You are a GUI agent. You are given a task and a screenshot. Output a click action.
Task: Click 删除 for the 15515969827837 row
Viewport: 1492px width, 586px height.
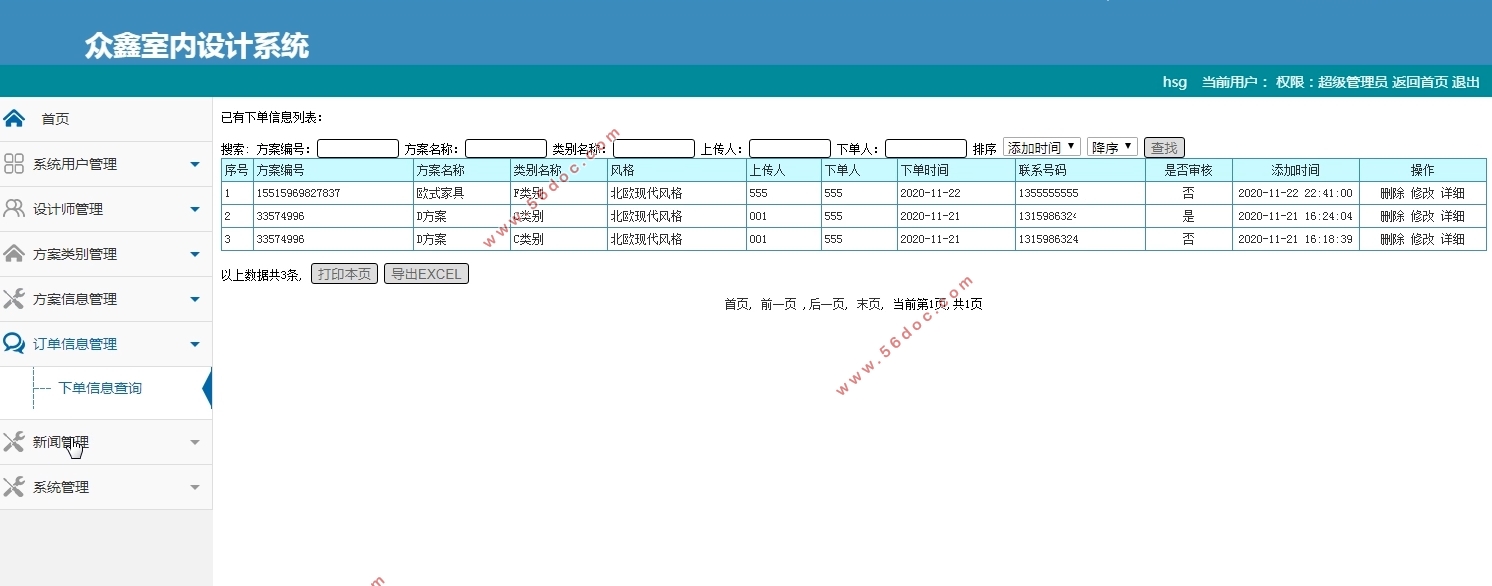(x=1392, y=193)
